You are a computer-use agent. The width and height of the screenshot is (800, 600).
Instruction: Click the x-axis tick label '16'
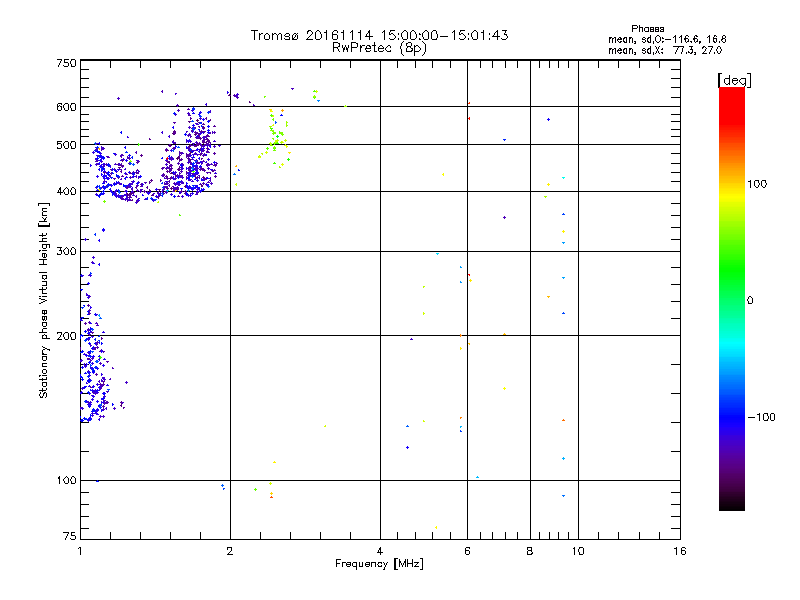click(680, 551)
